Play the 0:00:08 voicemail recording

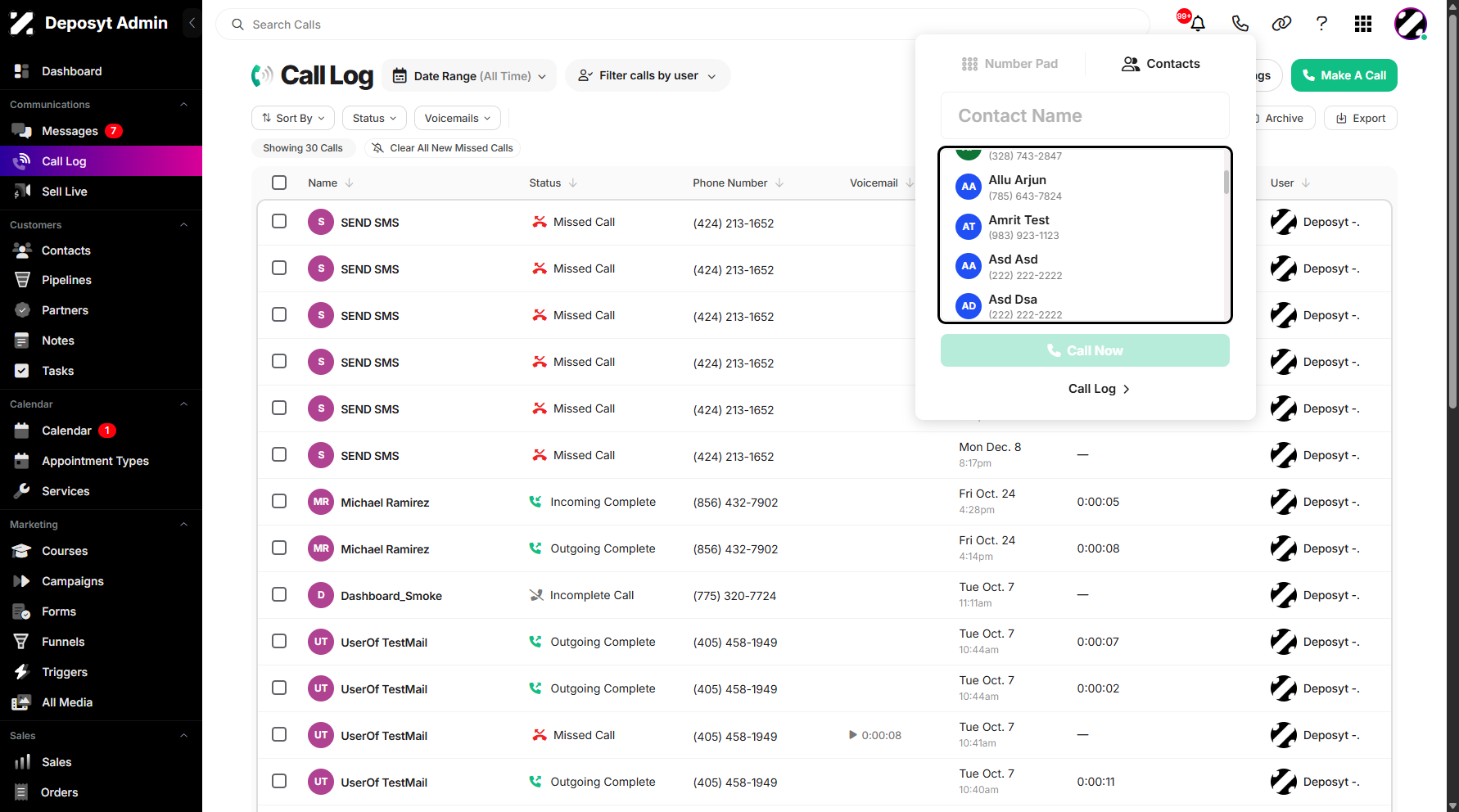pyautogui.click(x=853, y=735)
